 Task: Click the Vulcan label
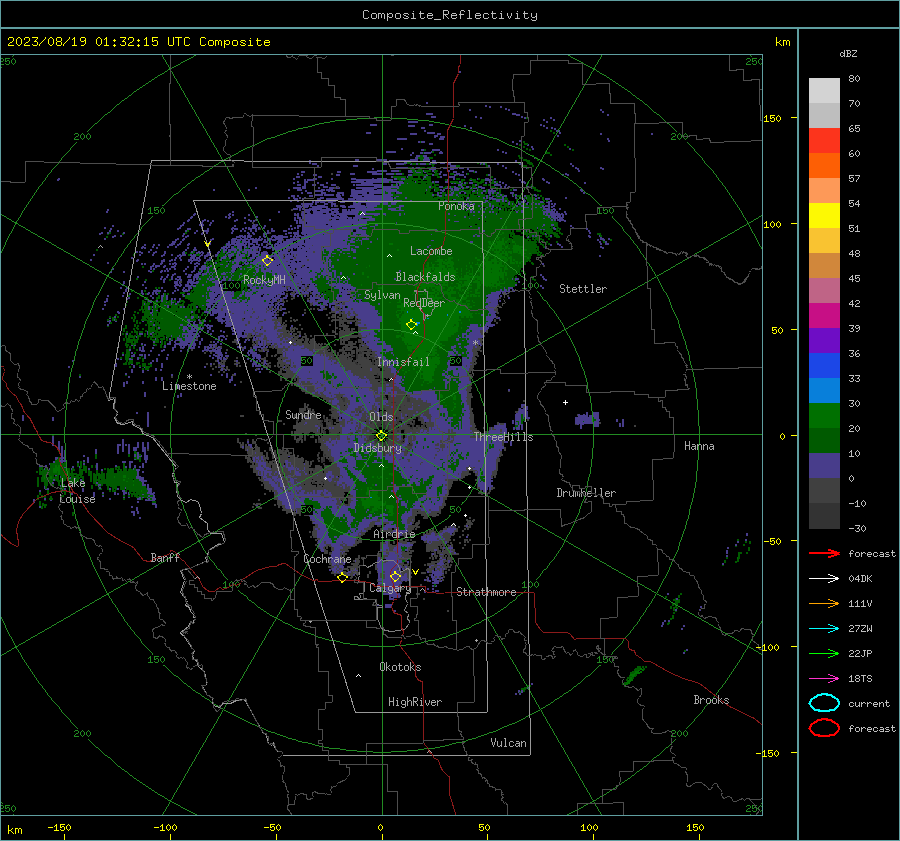coord(509,743)
